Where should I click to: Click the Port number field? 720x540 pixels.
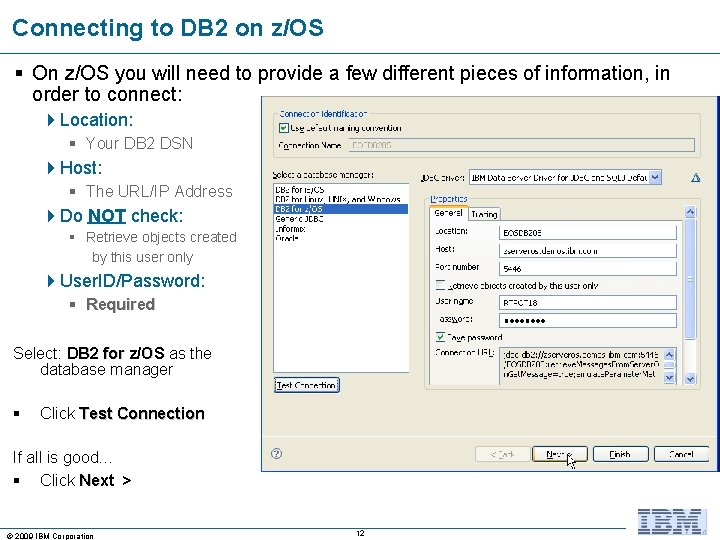(x=588, y=268)
